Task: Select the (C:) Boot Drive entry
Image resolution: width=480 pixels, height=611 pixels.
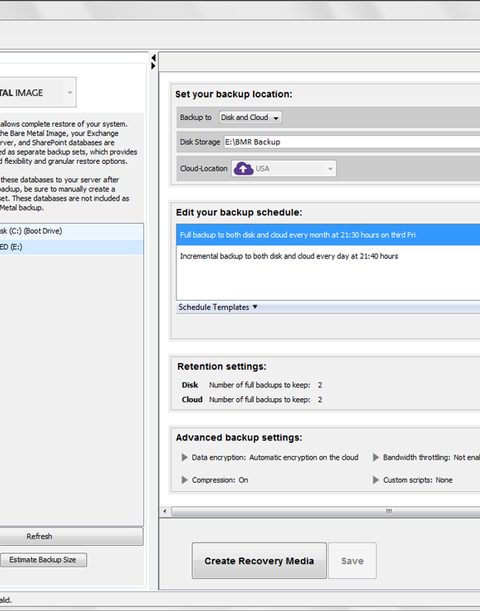Action: coord(71,231)
